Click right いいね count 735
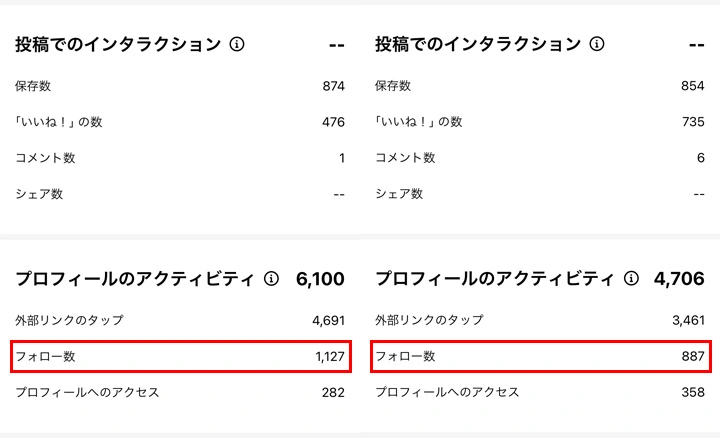This screenshot has height=438, width=720. (x=693, y=122)
